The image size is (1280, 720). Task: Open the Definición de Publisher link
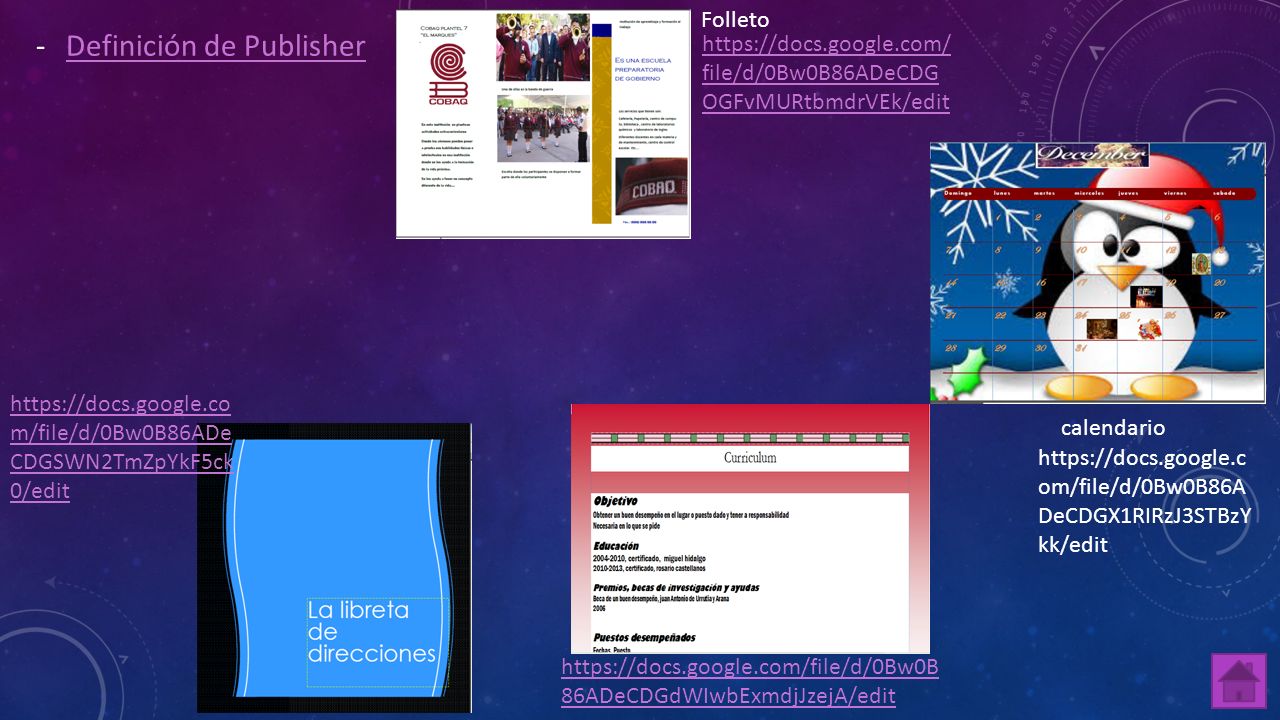click(216, 47)
